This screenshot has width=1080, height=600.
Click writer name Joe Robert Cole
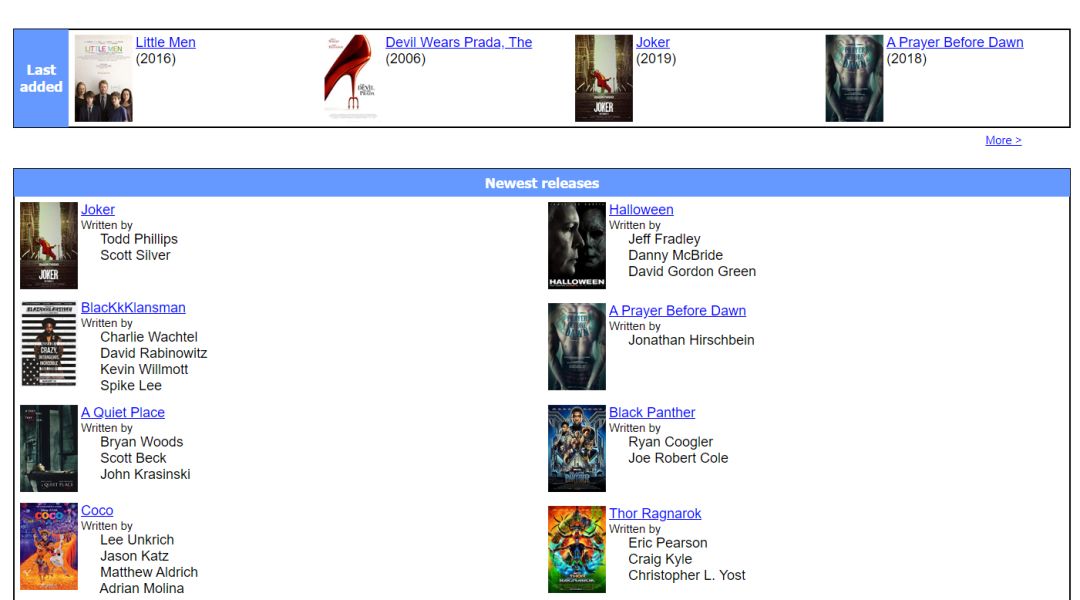pos(678,458)
